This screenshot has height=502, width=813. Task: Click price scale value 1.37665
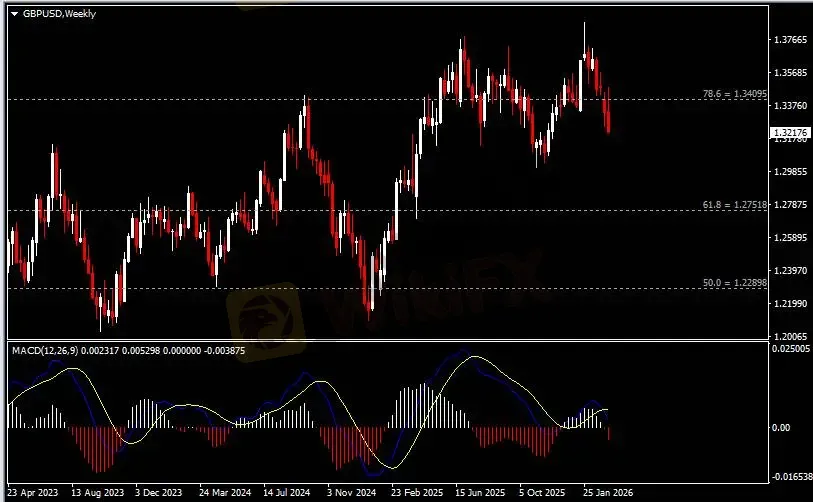[790, 39]
